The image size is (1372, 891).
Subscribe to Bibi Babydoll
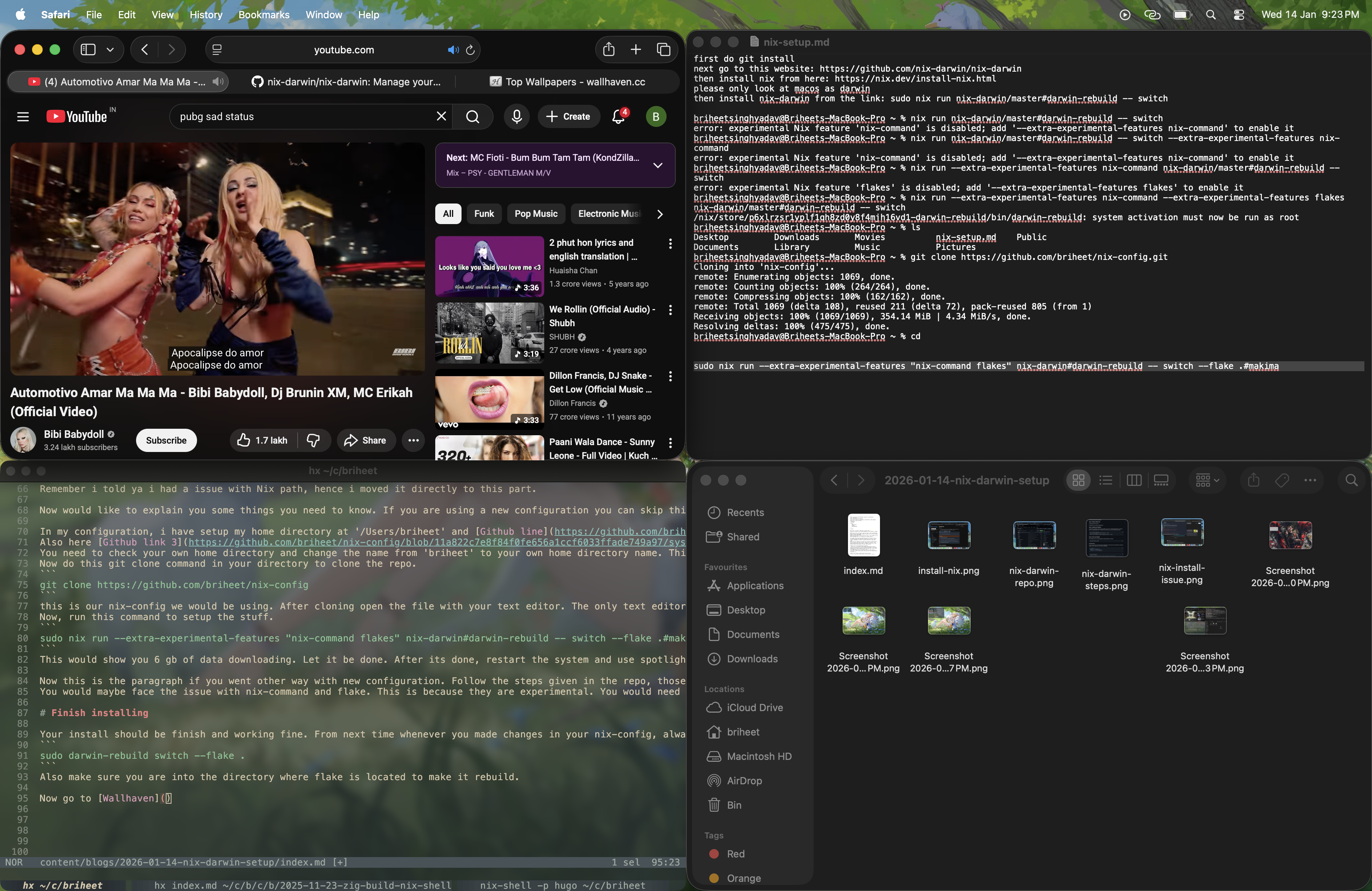tap(166, 440)
